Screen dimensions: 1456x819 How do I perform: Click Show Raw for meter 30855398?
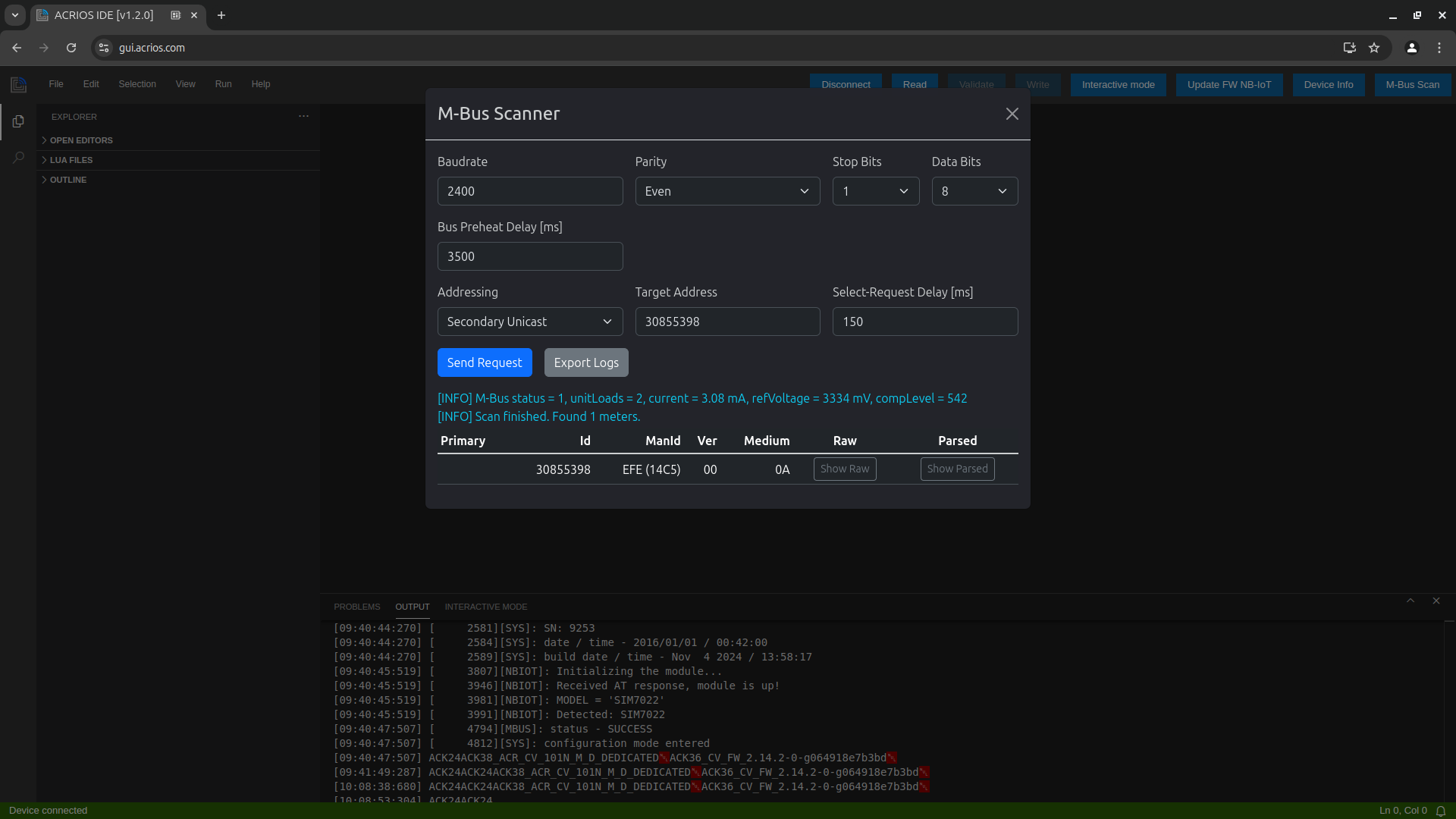pyautogui.click(x=845, y=468)
